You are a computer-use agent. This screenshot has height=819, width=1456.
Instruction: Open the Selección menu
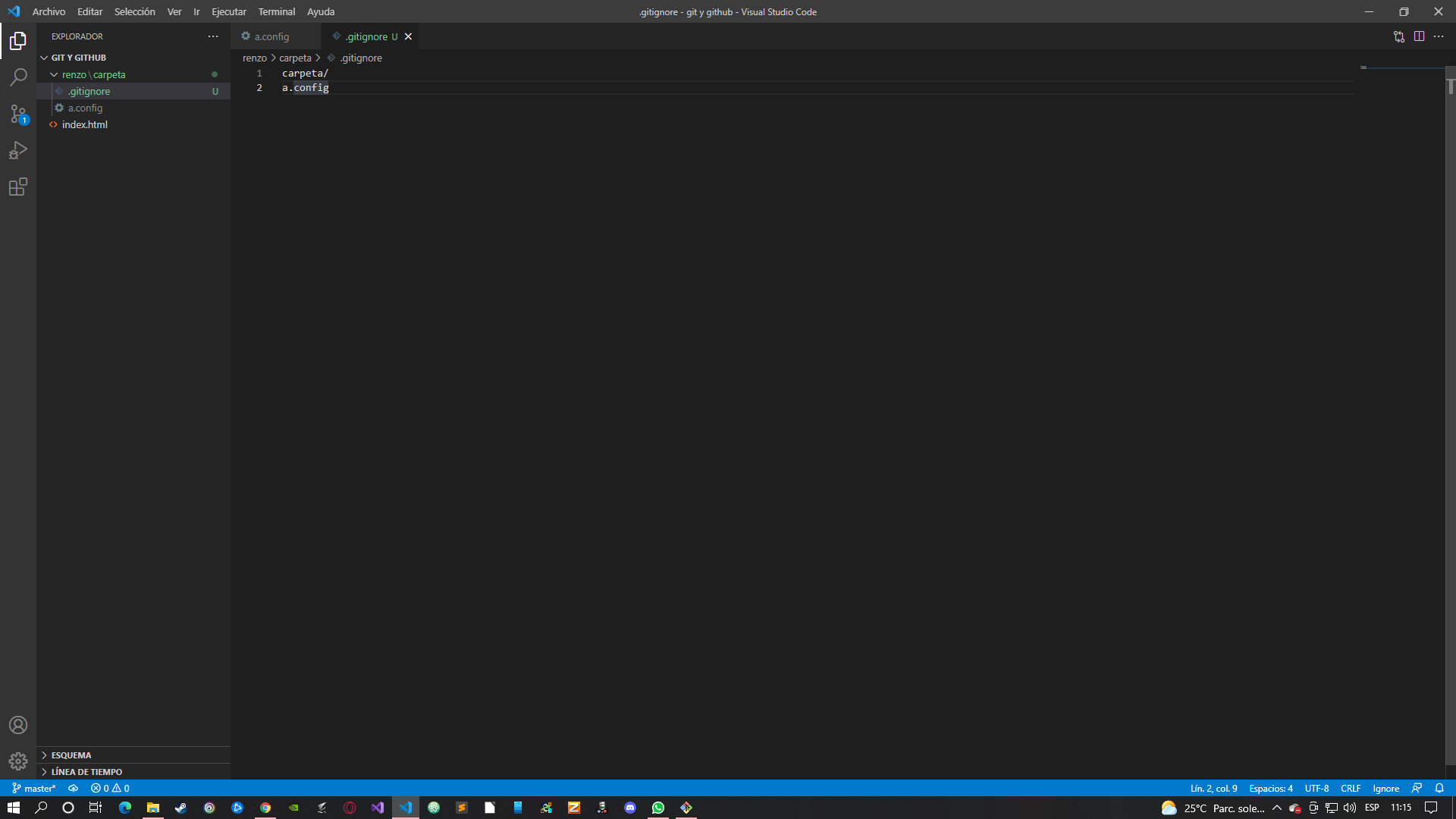134,11
